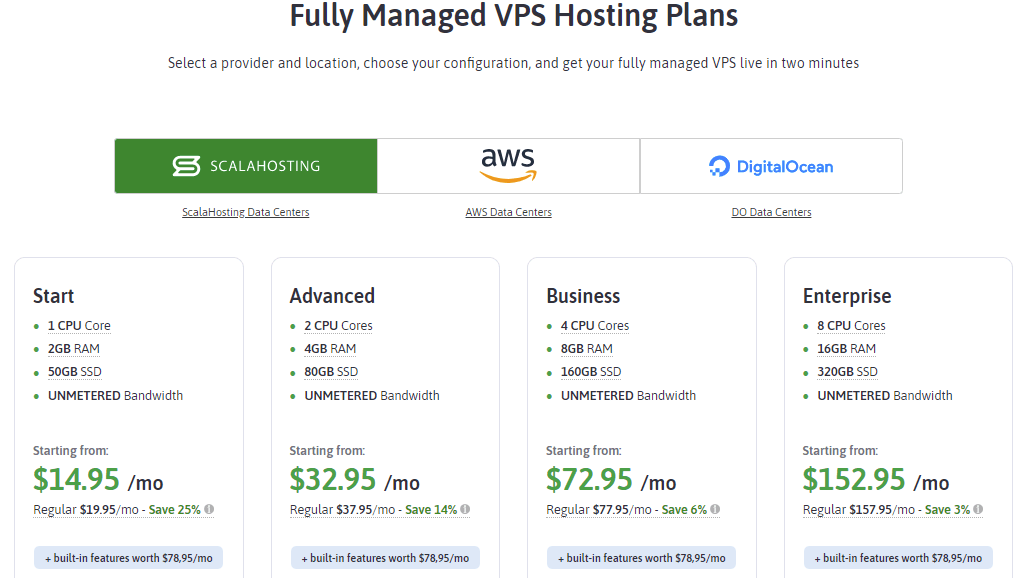1018x578 pixels.
Task: Open the AWS Data Centers link
Action: 508,212
